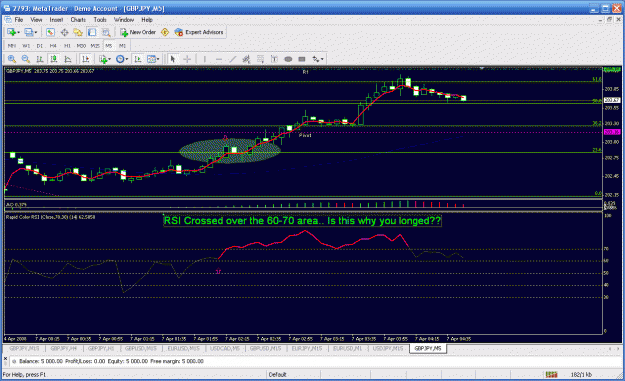Show the Data Window crosshair icon
The width and height of the screenshot is (625, 381).
tap(64, 32)
